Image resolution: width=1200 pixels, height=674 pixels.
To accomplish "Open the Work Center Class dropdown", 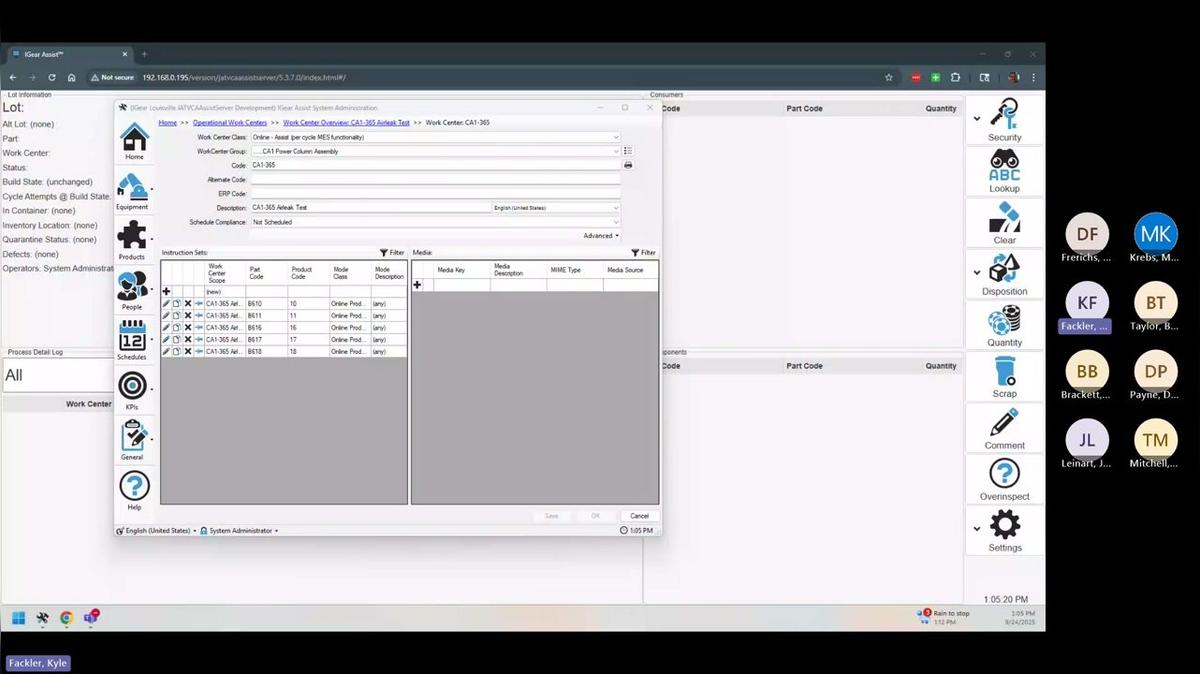I will [x=616, y=137].
